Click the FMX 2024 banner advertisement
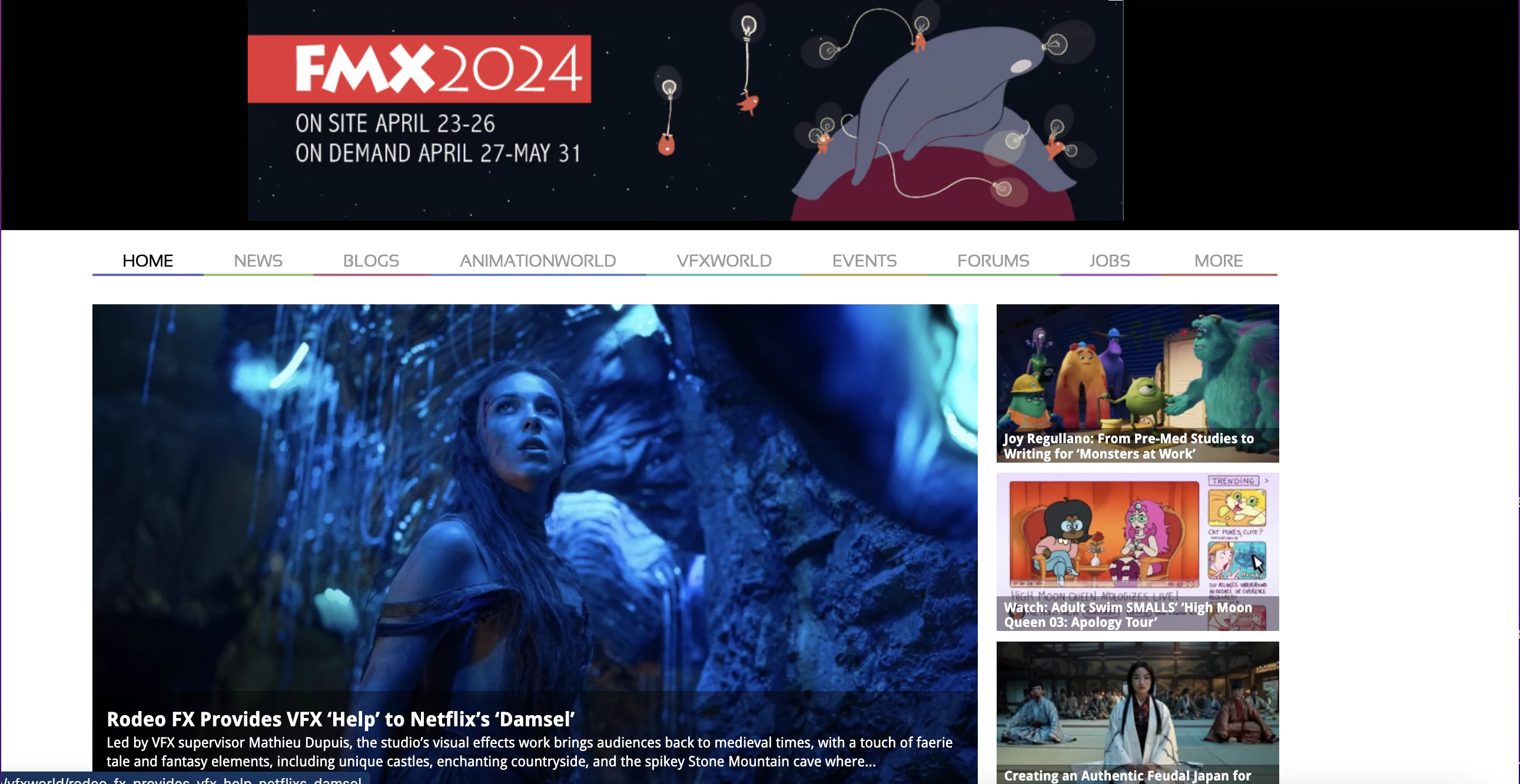The image size is (1520, 784). (x=685, y=110)
